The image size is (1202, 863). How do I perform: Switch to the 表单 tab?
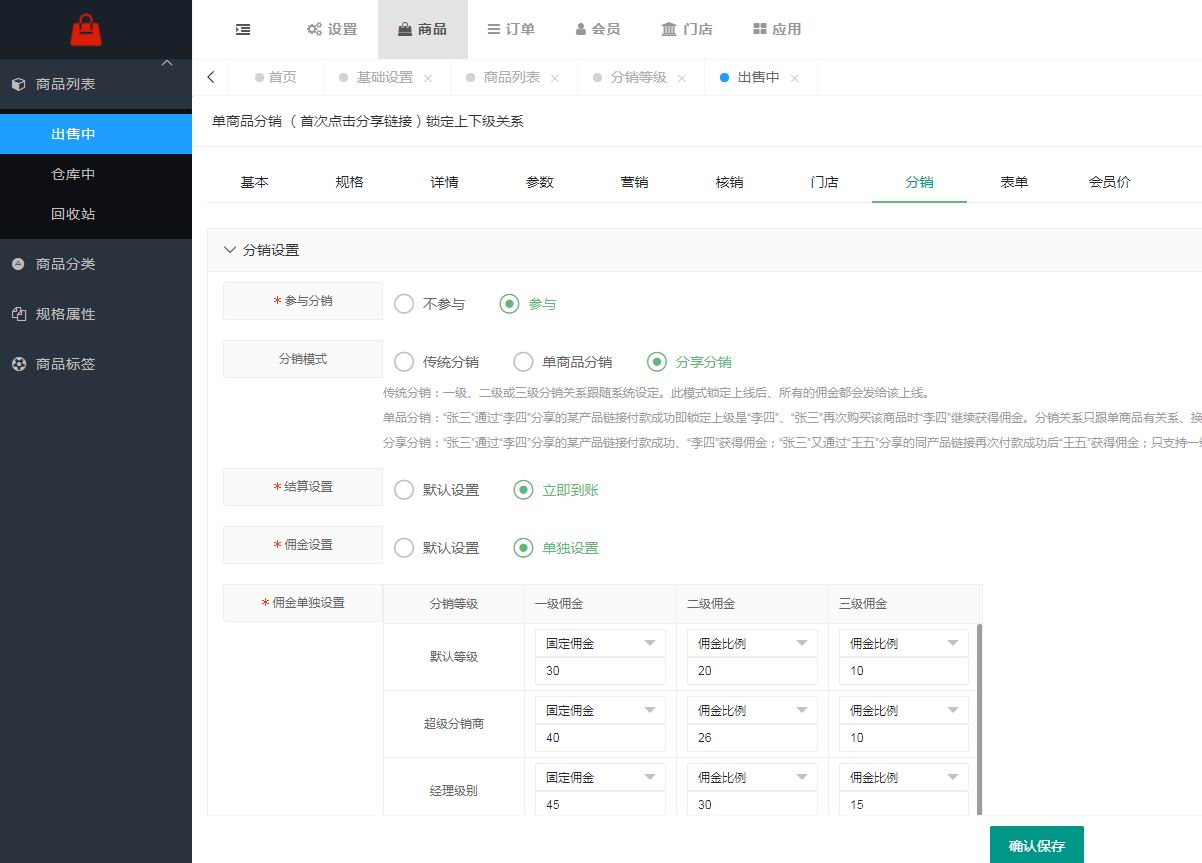coord(1015,182)
